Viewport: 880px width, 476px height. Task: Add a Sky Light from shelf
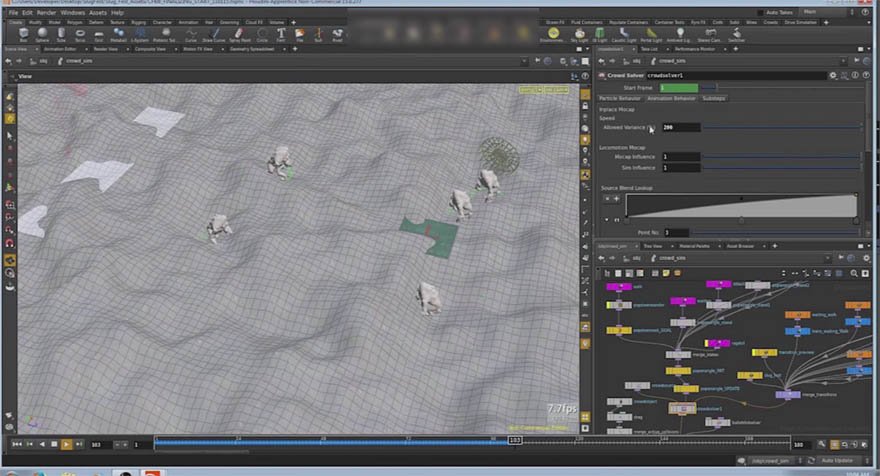(580, 35)
